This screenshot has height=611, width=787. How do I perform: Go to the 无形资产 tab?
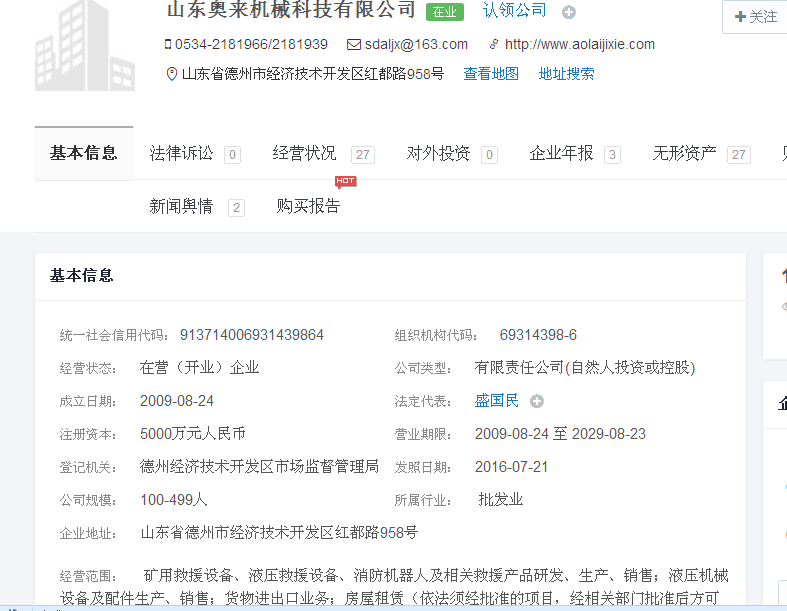coord(684,154)
